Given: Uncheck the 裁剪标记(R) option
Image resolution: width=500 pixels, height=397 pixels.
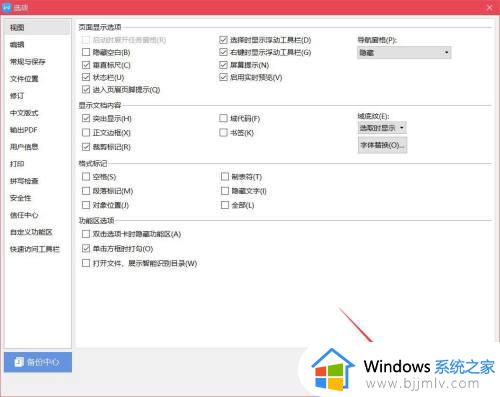Looking at the screenshot, I should tap(86, 147).
